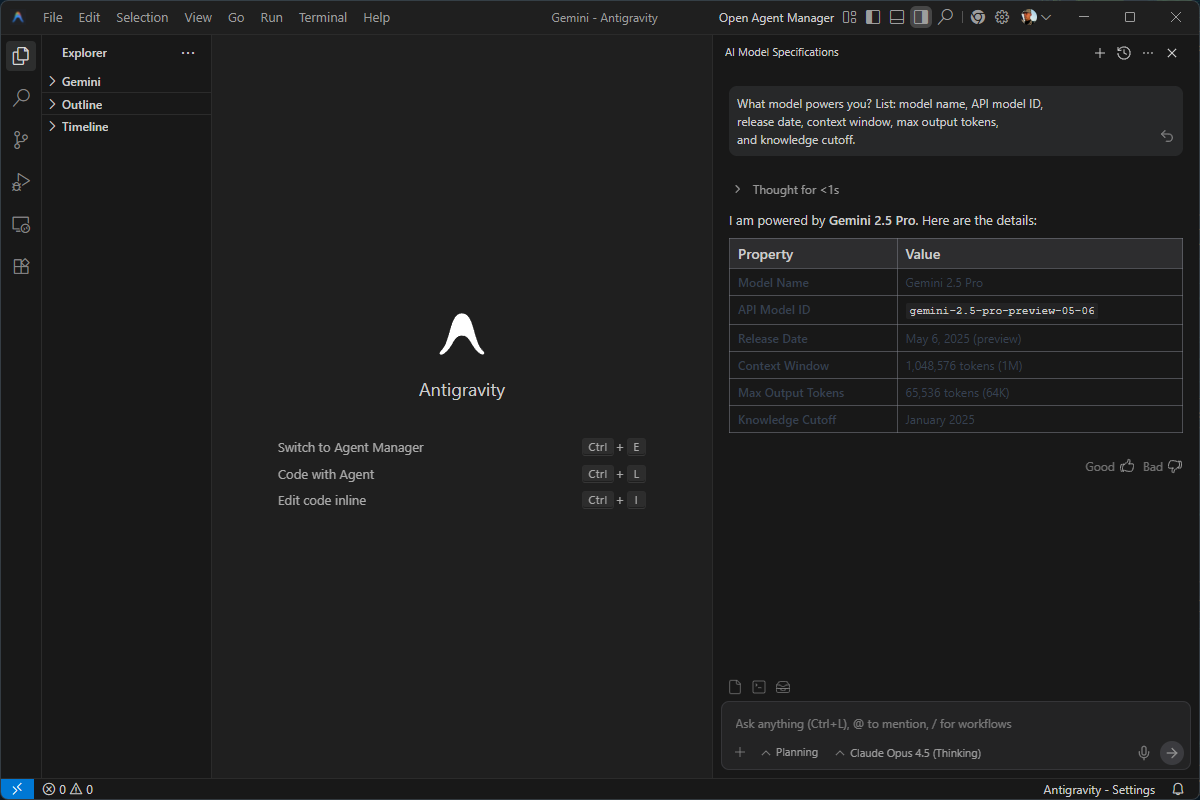Open the account avatar dropdown
The height and width of the screenshot is (800, 1200).
(x=1035, y=17)
